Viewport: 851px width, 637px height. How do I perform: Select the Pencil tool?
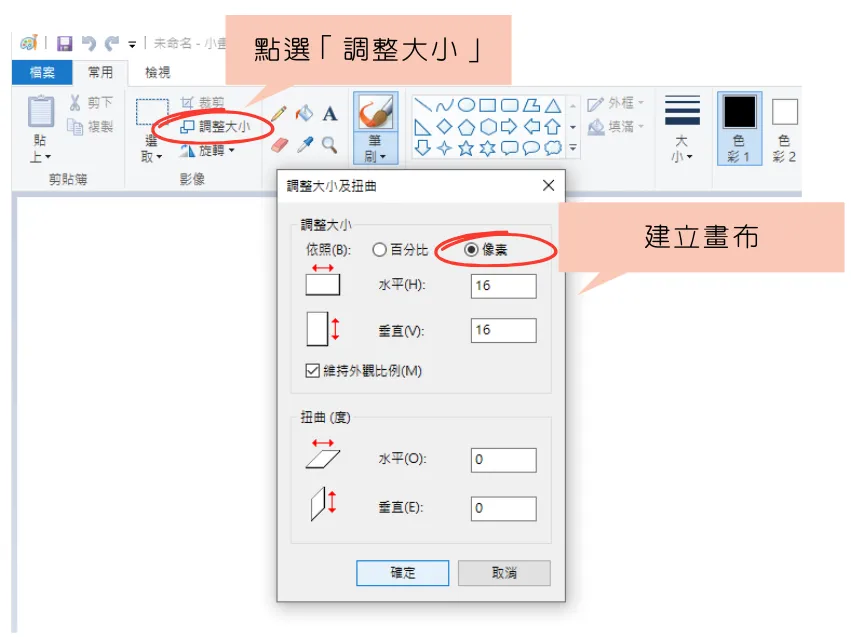pyautogui.click(x=279, y=114)
